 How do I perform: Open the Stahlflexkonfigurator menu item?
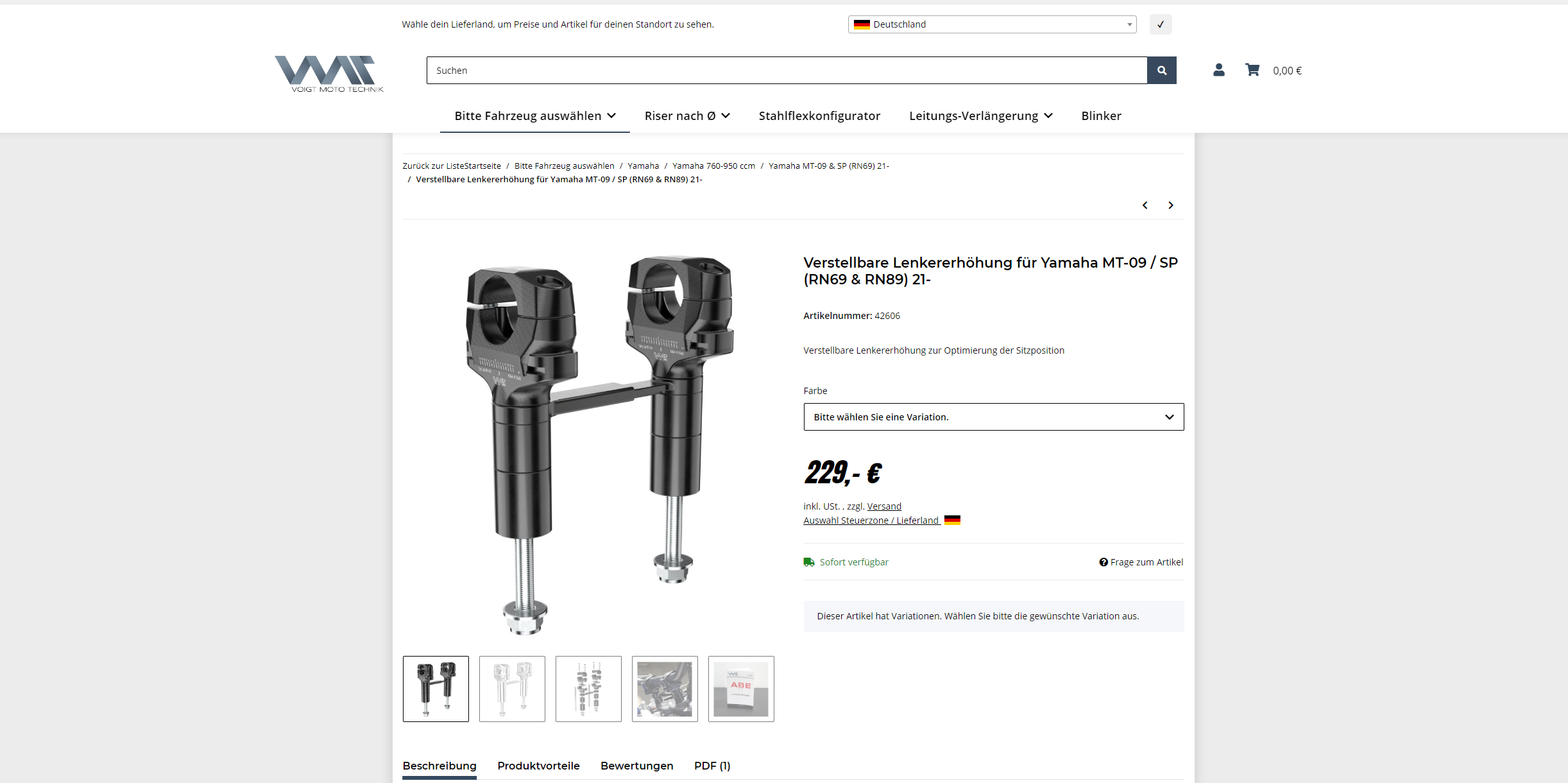click(x=819, y=116)
